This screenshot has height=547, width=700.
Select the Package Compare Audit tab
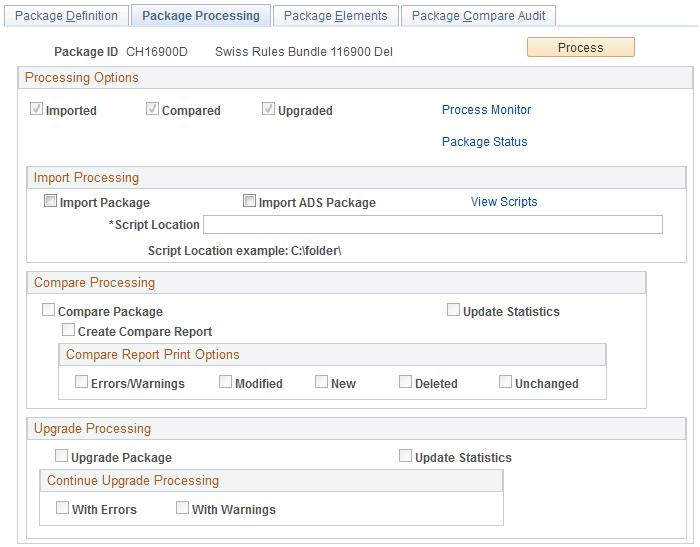479,16
